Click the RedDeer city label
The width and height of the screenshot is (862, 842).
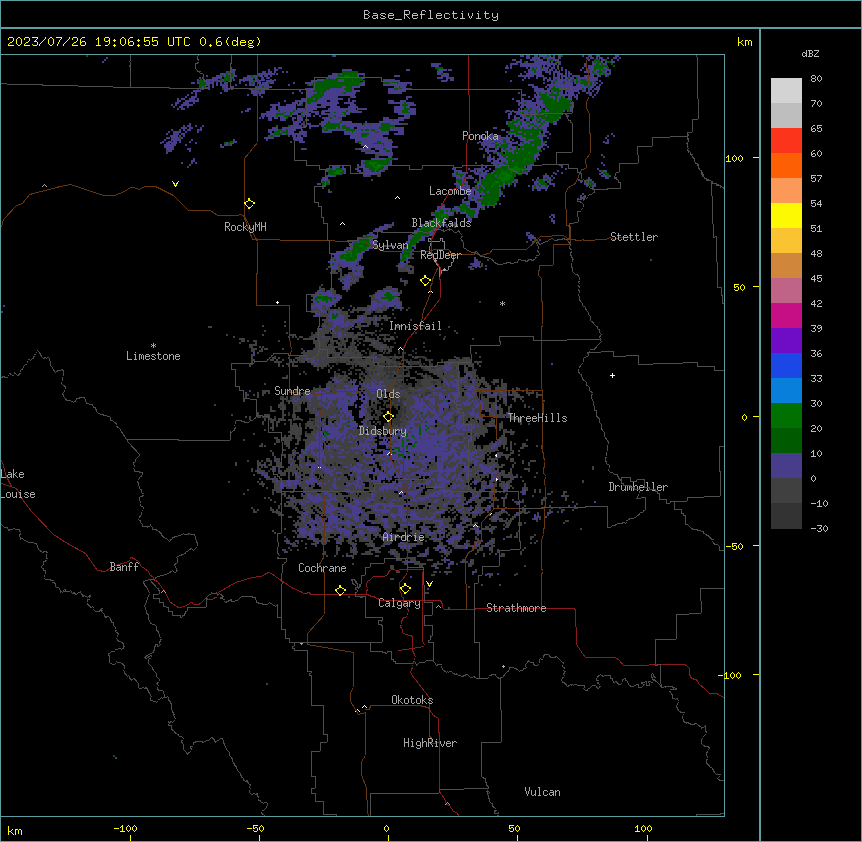click(440, 255)
